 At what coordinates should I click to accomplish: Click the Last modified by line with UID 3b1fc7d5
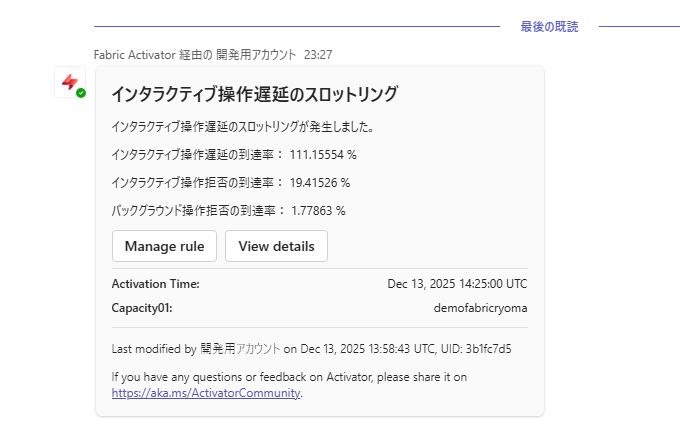coord(311,349)
